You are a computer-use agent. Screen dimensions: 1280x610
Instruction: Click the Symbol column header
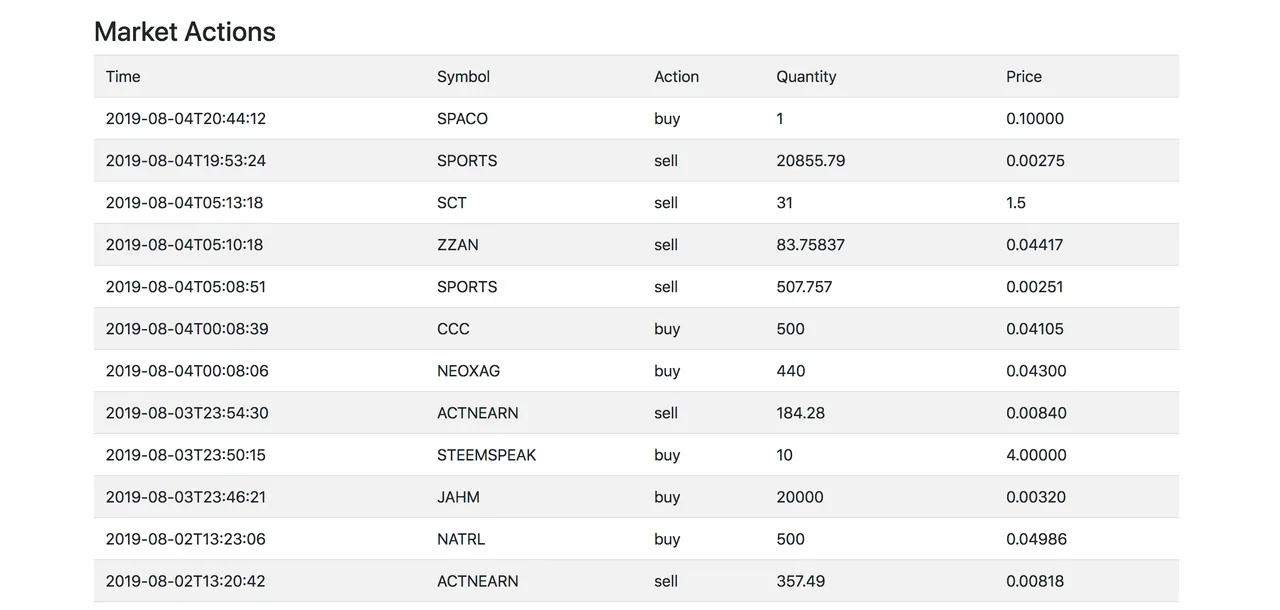pyautogui.click(x=463, y=77)
